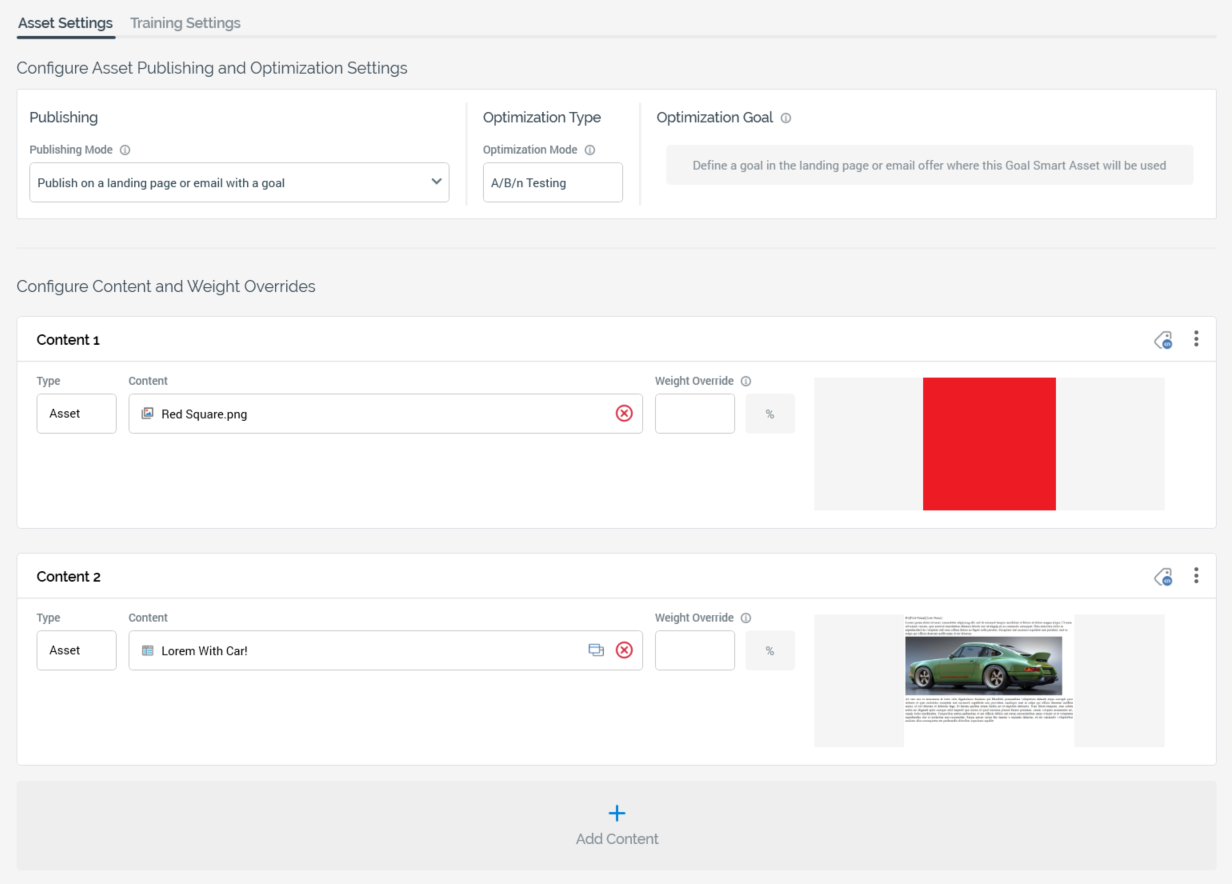Click the tag icon in Content 1 header

1163,340
